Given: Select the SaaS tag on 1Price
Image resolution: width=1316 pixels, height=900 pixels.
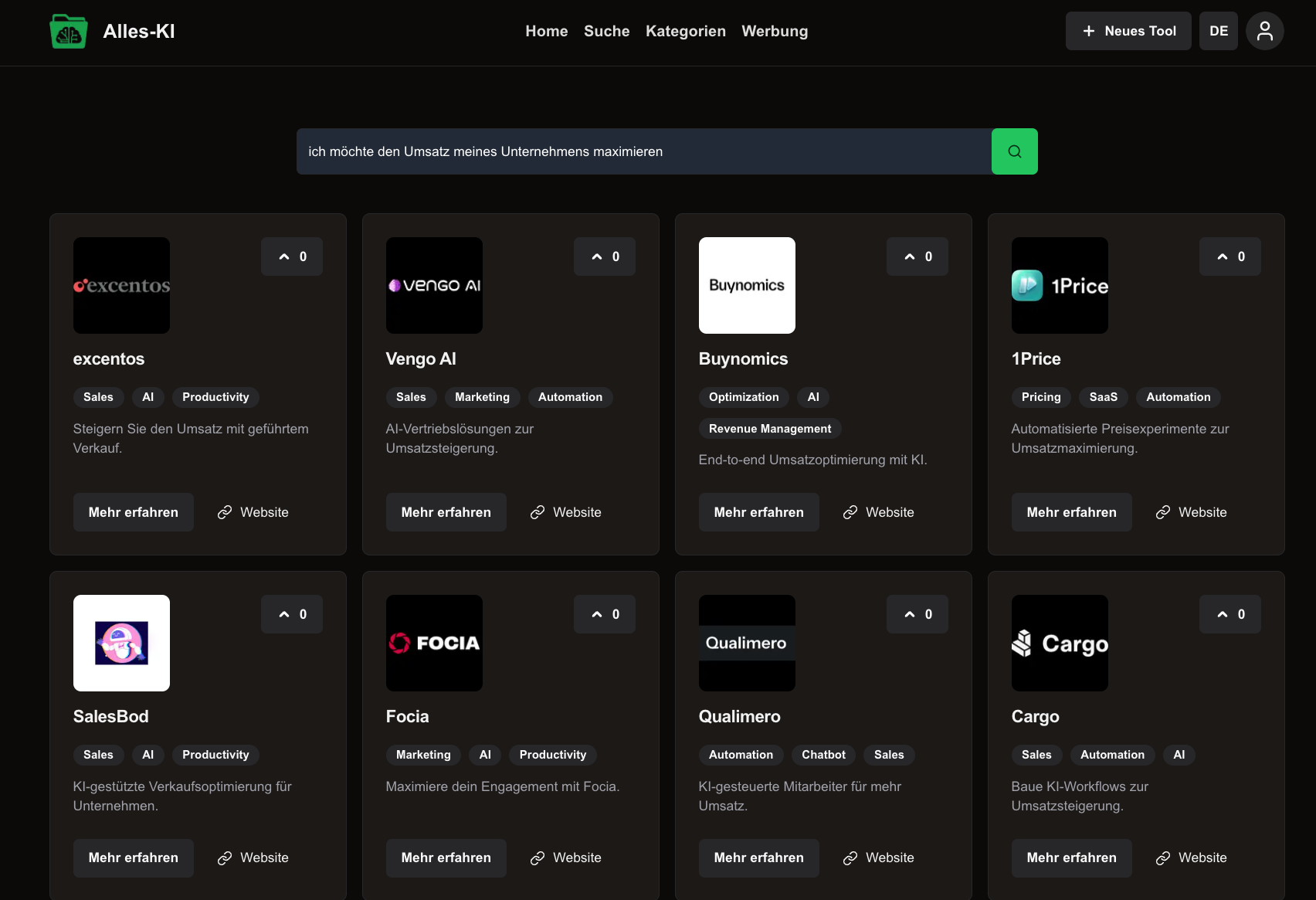Looking at the screenshot, I should click(x=1104, y=397).
